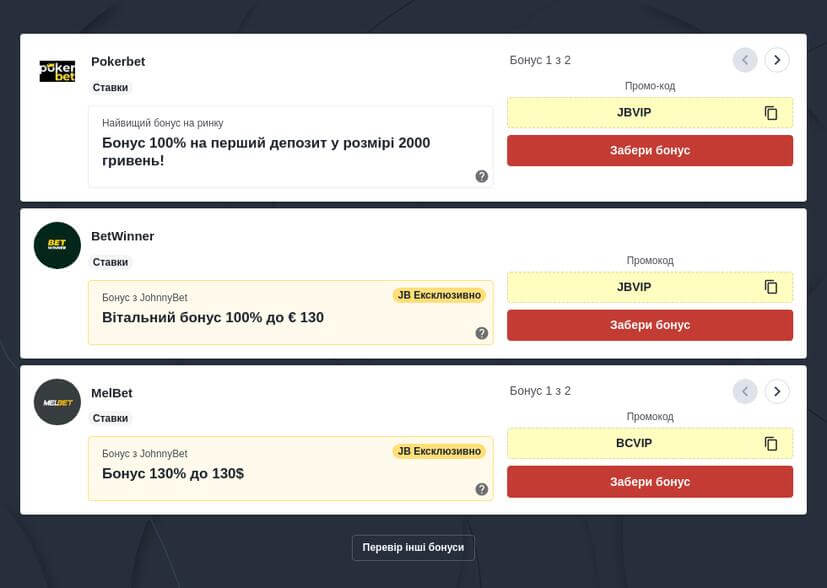
Task: Show previous MelBet bonus
Action: [745, 391]
